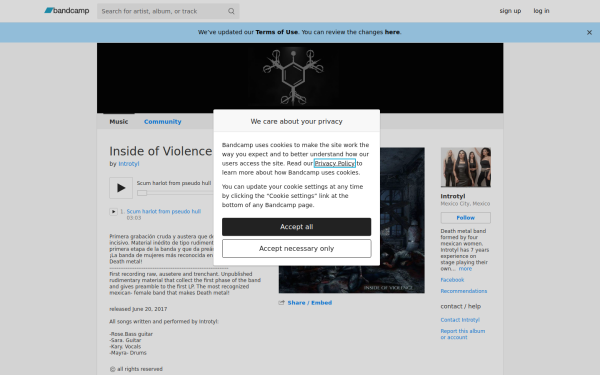Click the '-Rose.Bass guitar' credit line
Screen dimensions: 600x375
pyautogui.click(x=131, y=334)
